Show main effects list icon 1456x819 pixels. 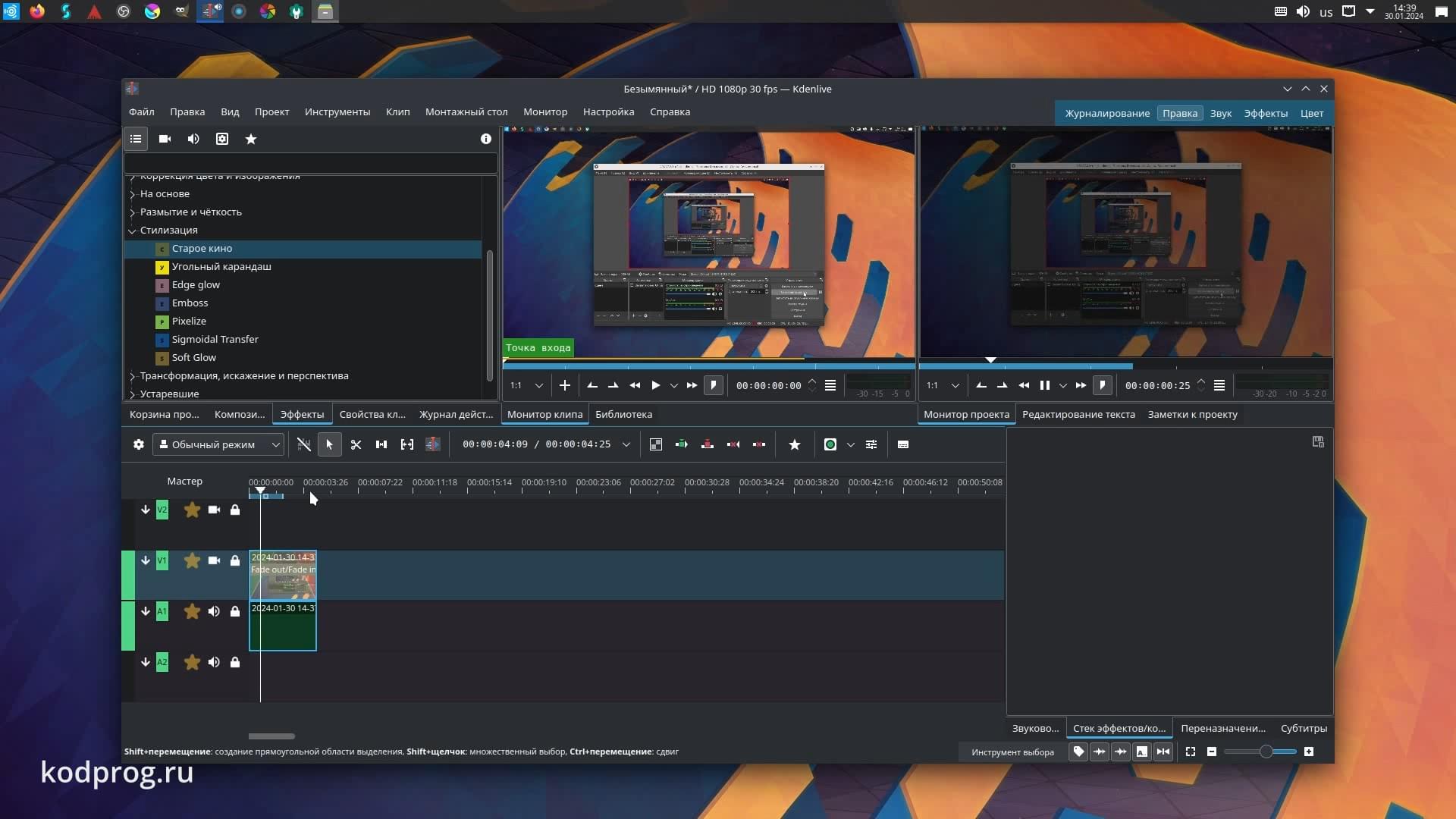click(136, 139)
